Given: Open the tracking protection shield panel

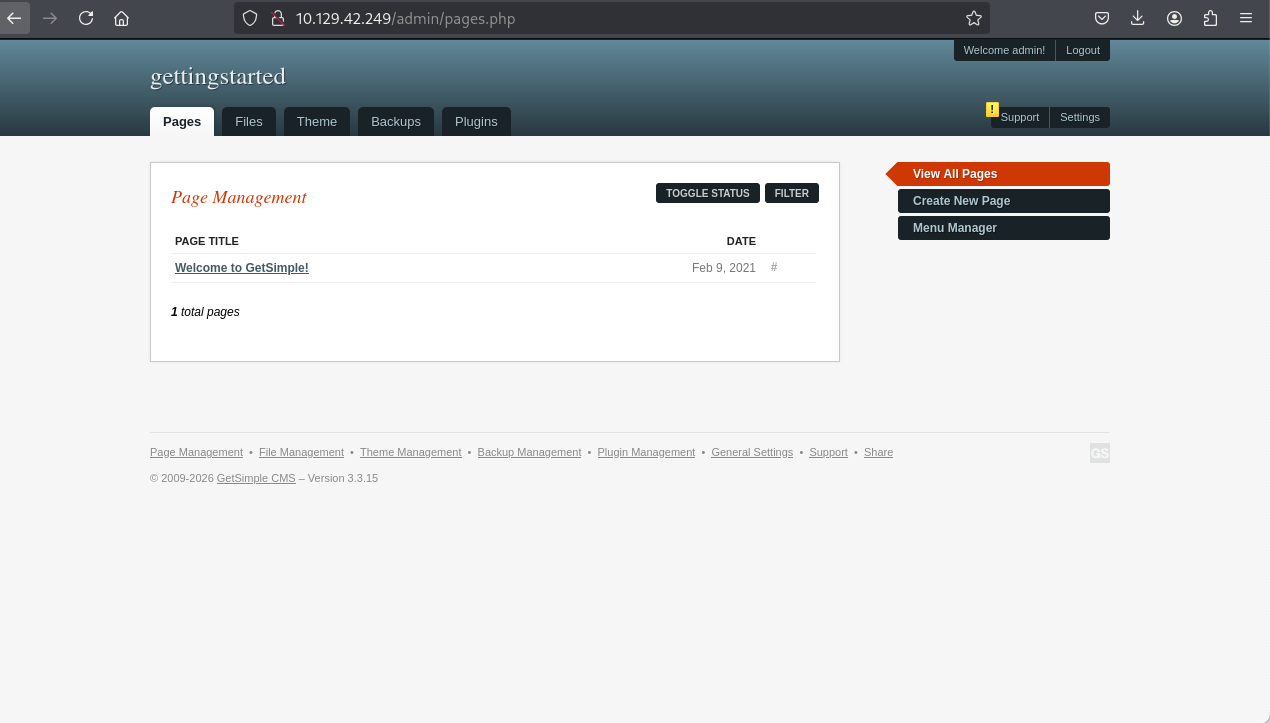Looking at the screenshot, I should tap(249, 18).
